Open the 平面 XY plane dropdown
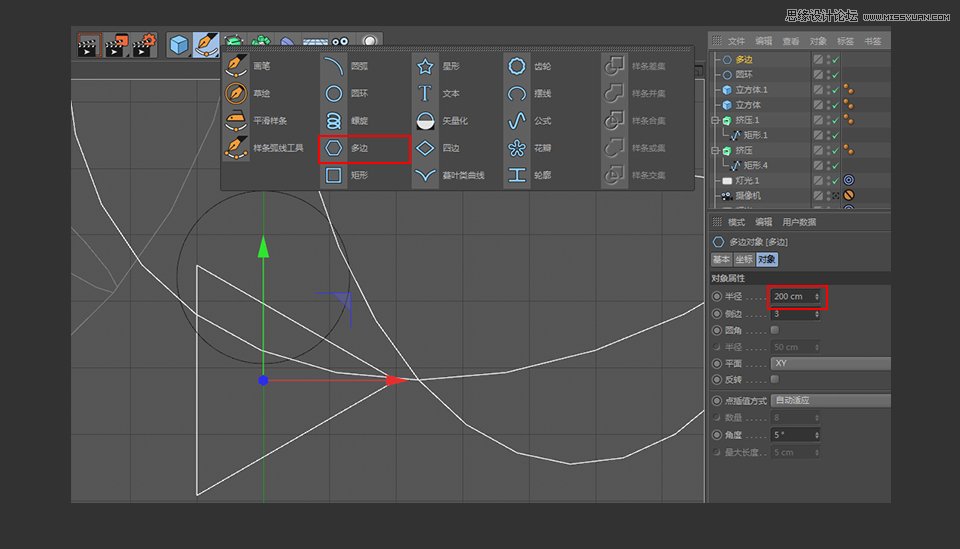960x549 pixels. [x=830, y=363]
